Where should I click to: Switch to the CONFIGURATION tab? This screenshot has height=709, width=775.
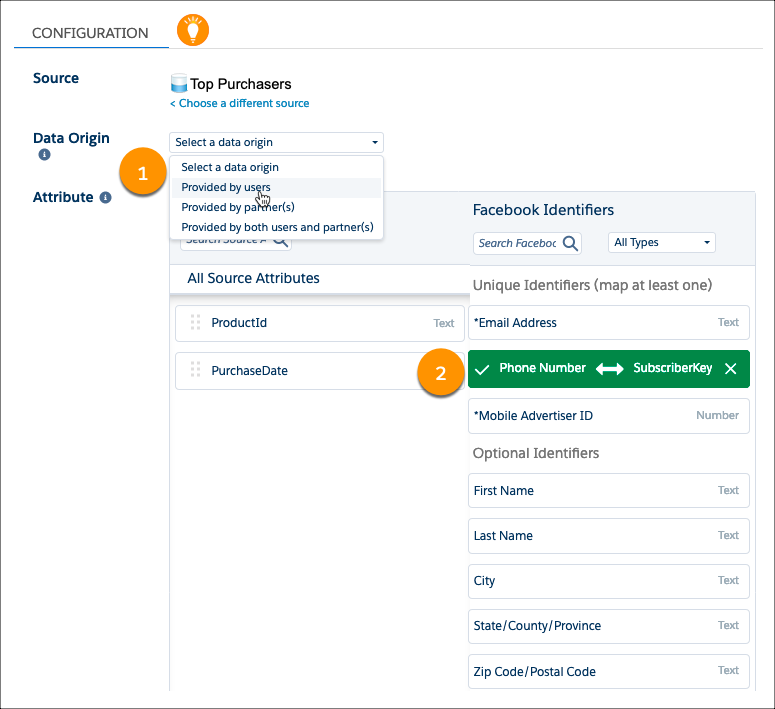(x=90, y=33)
